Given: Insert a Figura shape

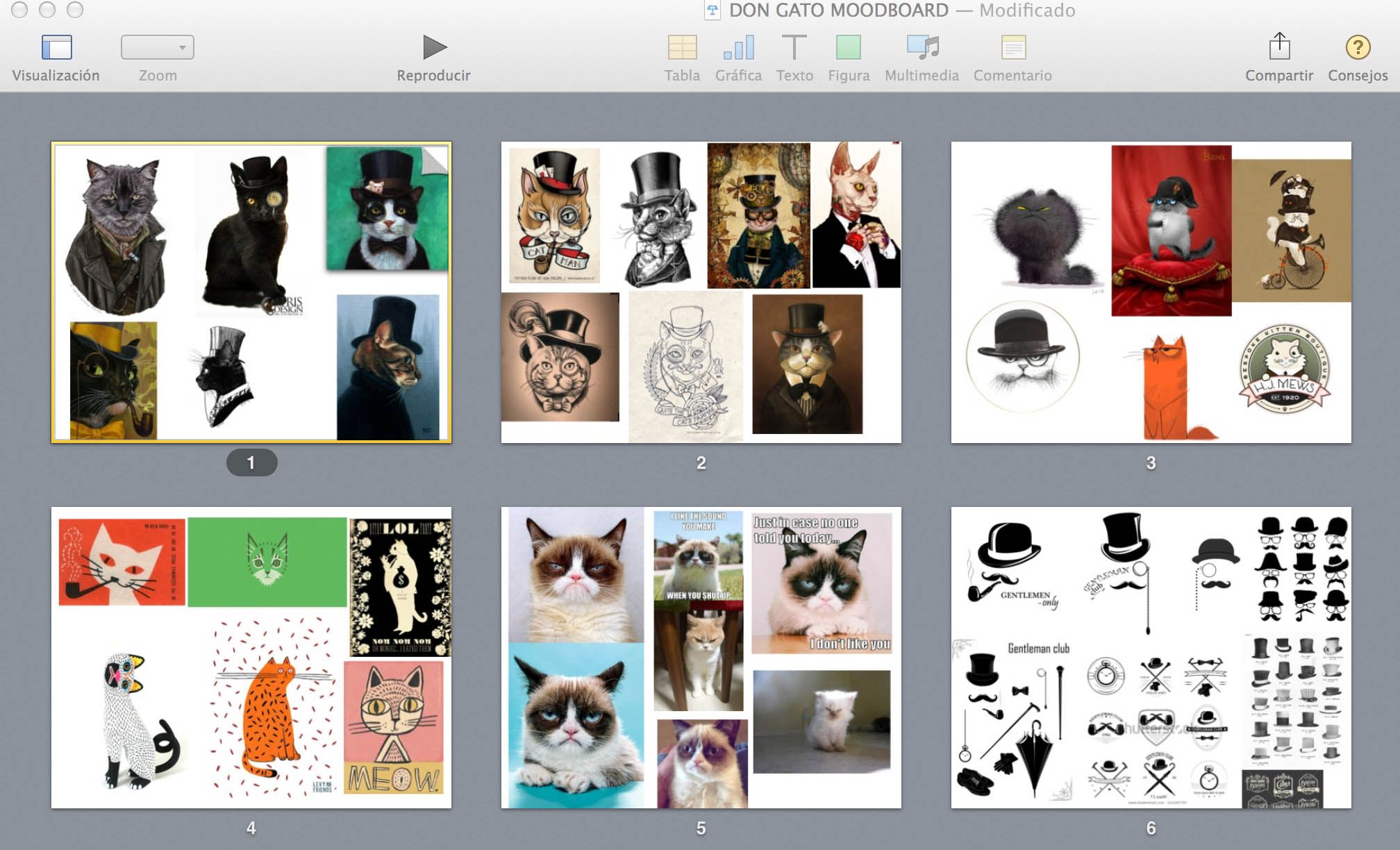Looking at the screenshot, I should pyautogui.click(x=849, y=47).
